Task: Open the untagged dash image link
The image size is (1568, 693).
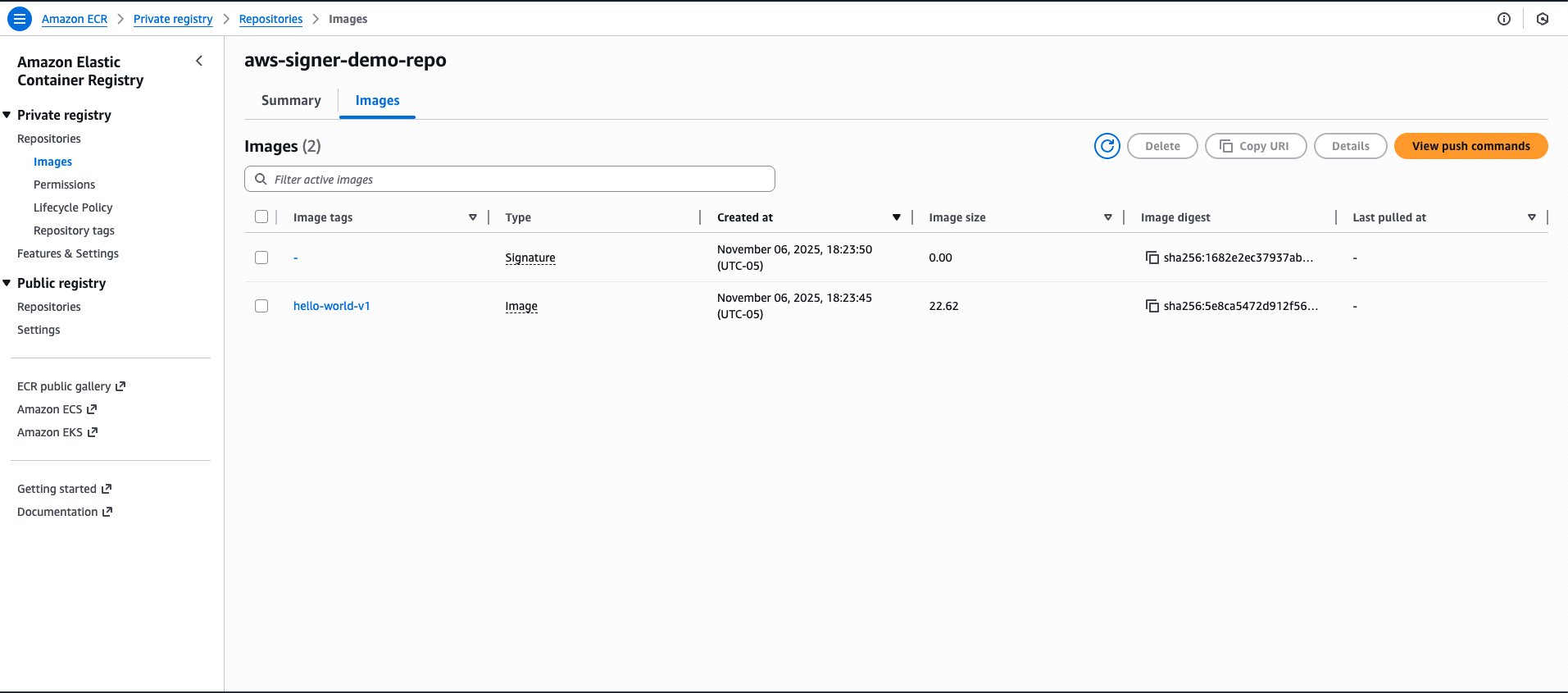Action: pyautogui.click(x=296, y=258)
